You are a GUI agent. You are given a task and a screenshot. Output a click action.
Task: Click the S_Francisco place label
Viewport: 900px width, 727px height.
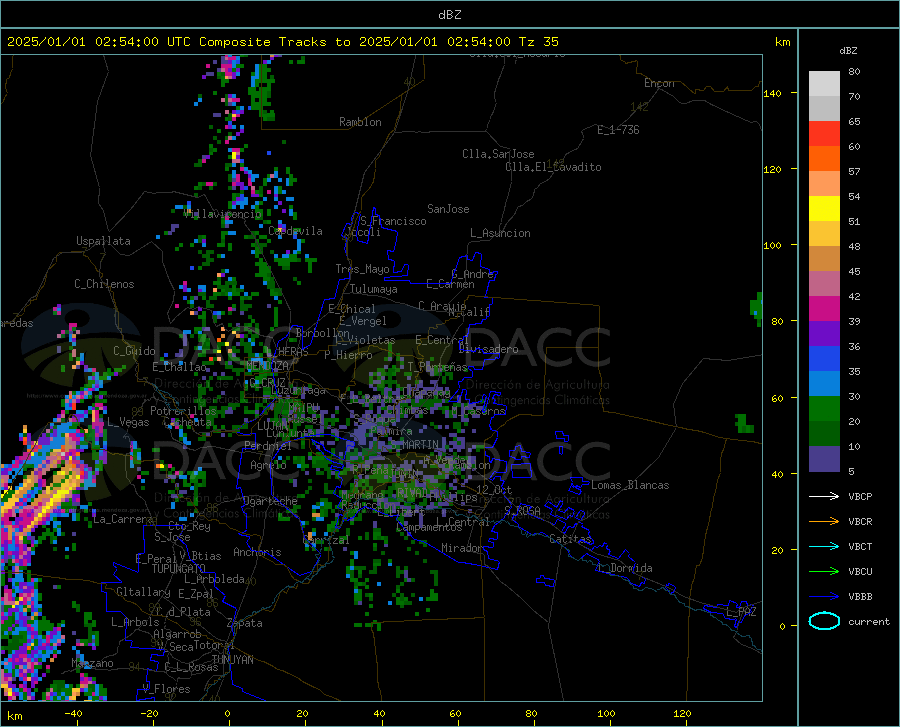[393, 221]
